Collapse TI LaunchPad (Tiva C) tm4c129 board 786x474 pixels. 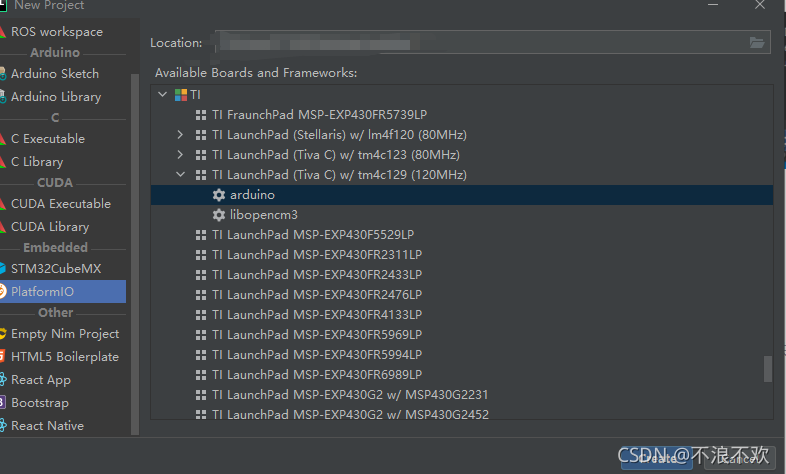click(180, 174)
